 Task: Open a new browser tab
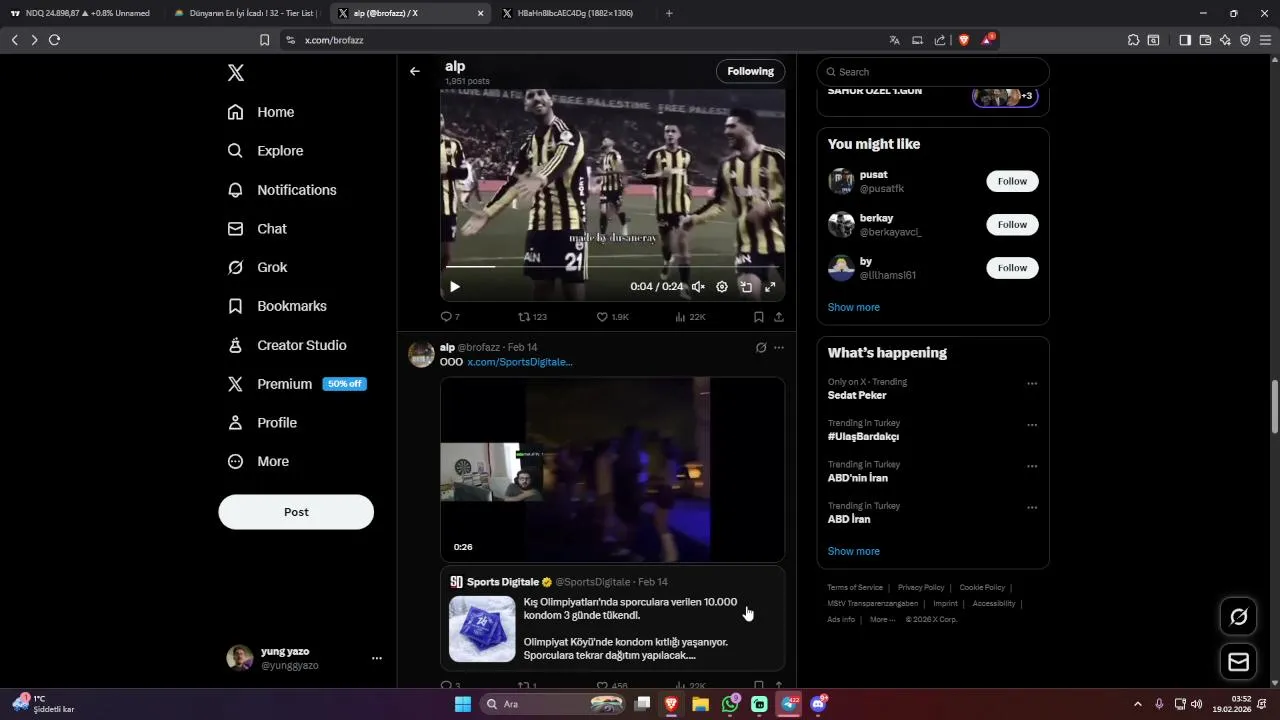click(x=669, y=13)
